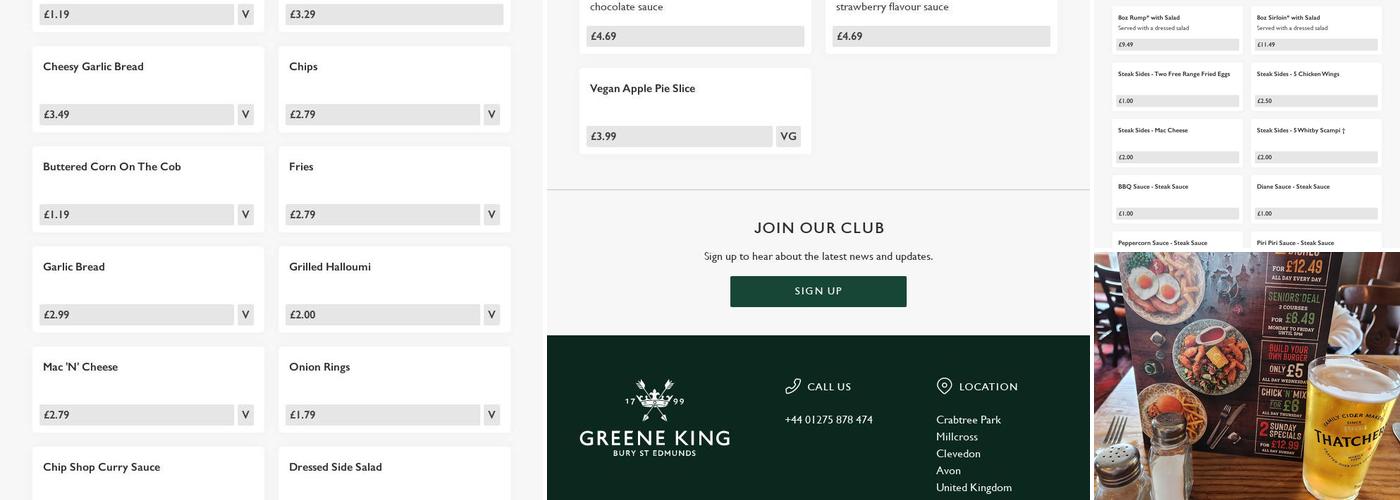Click the Greene King crown logo

pyautogui.click(x=654, y=400)
